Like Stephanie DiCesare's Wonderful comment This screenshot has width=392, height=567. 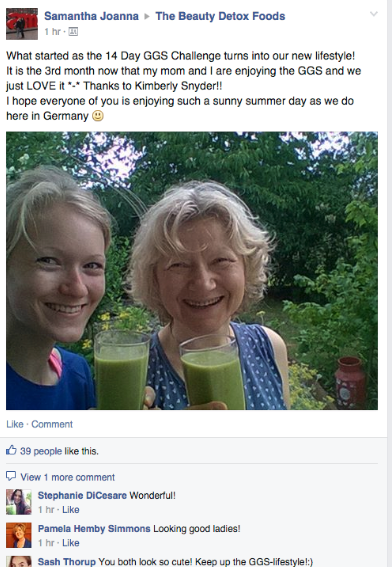point(71,510)
